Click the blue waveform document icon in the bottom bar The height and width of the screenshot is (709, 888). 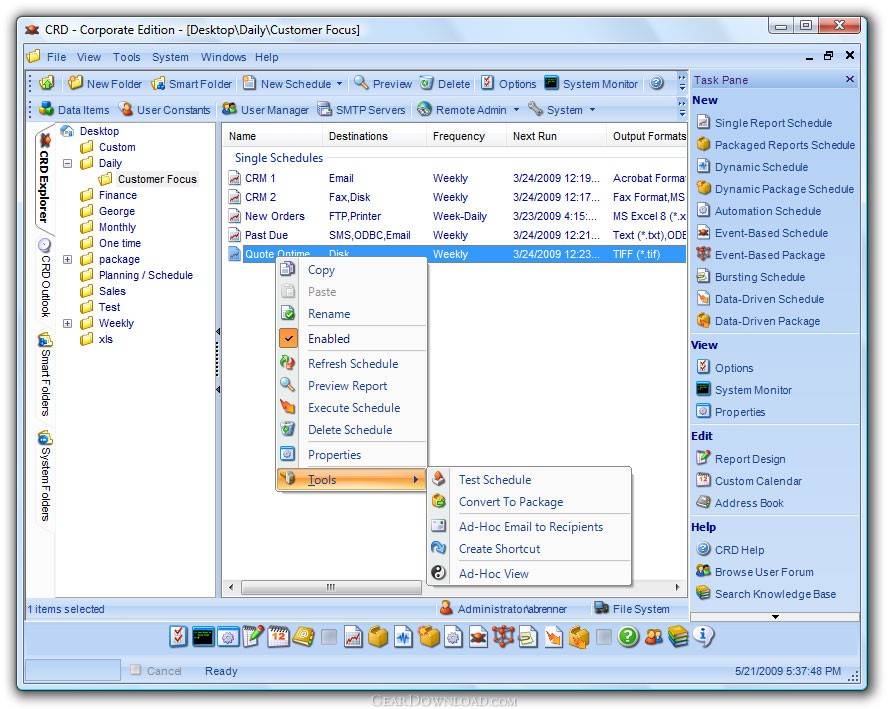pos(403,637)
